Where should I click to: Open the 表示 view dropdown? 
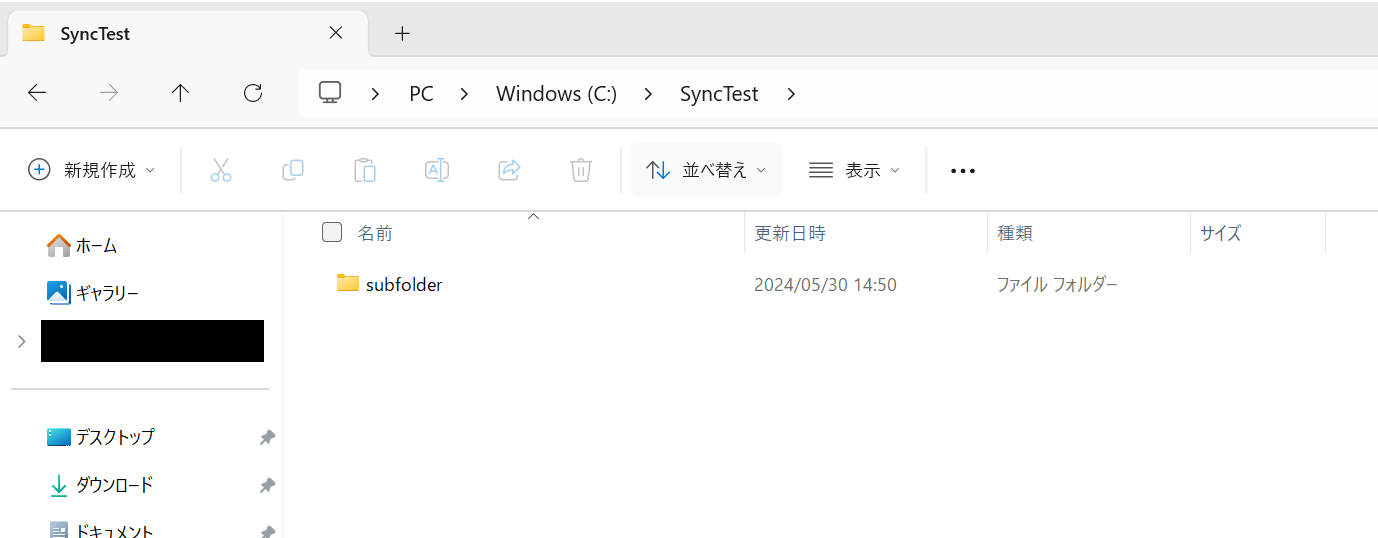pos(854,170)
